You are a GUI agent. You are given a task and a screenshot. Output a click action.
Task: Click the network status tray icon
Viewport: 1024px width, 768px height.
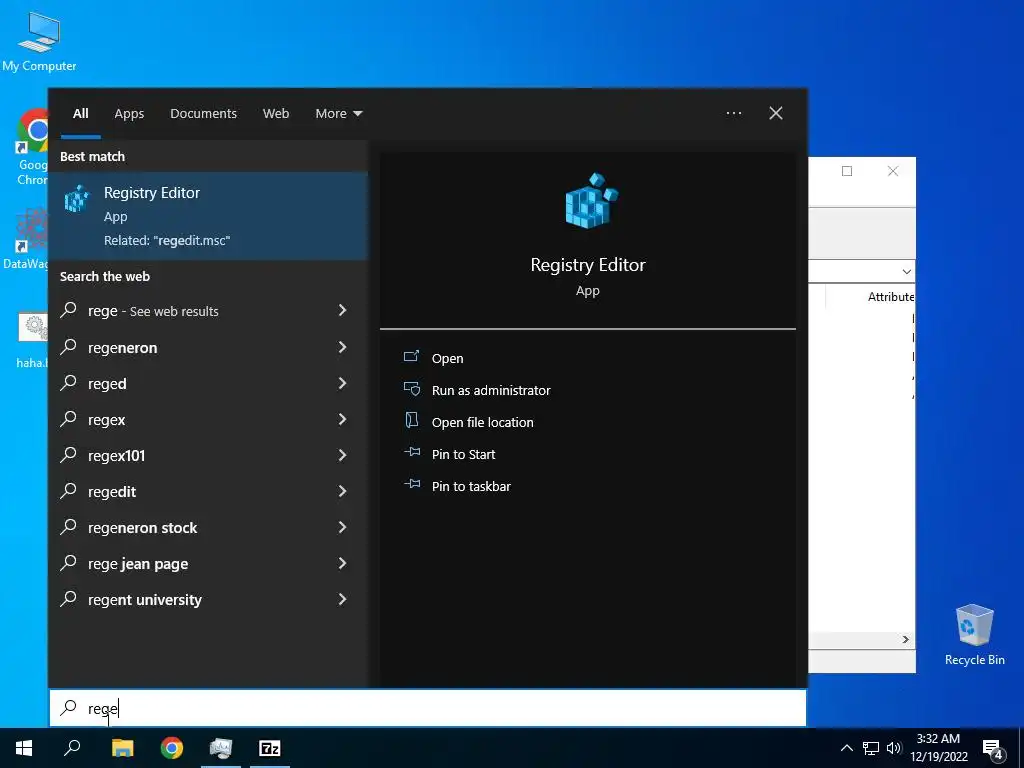[x=871, y=748]
